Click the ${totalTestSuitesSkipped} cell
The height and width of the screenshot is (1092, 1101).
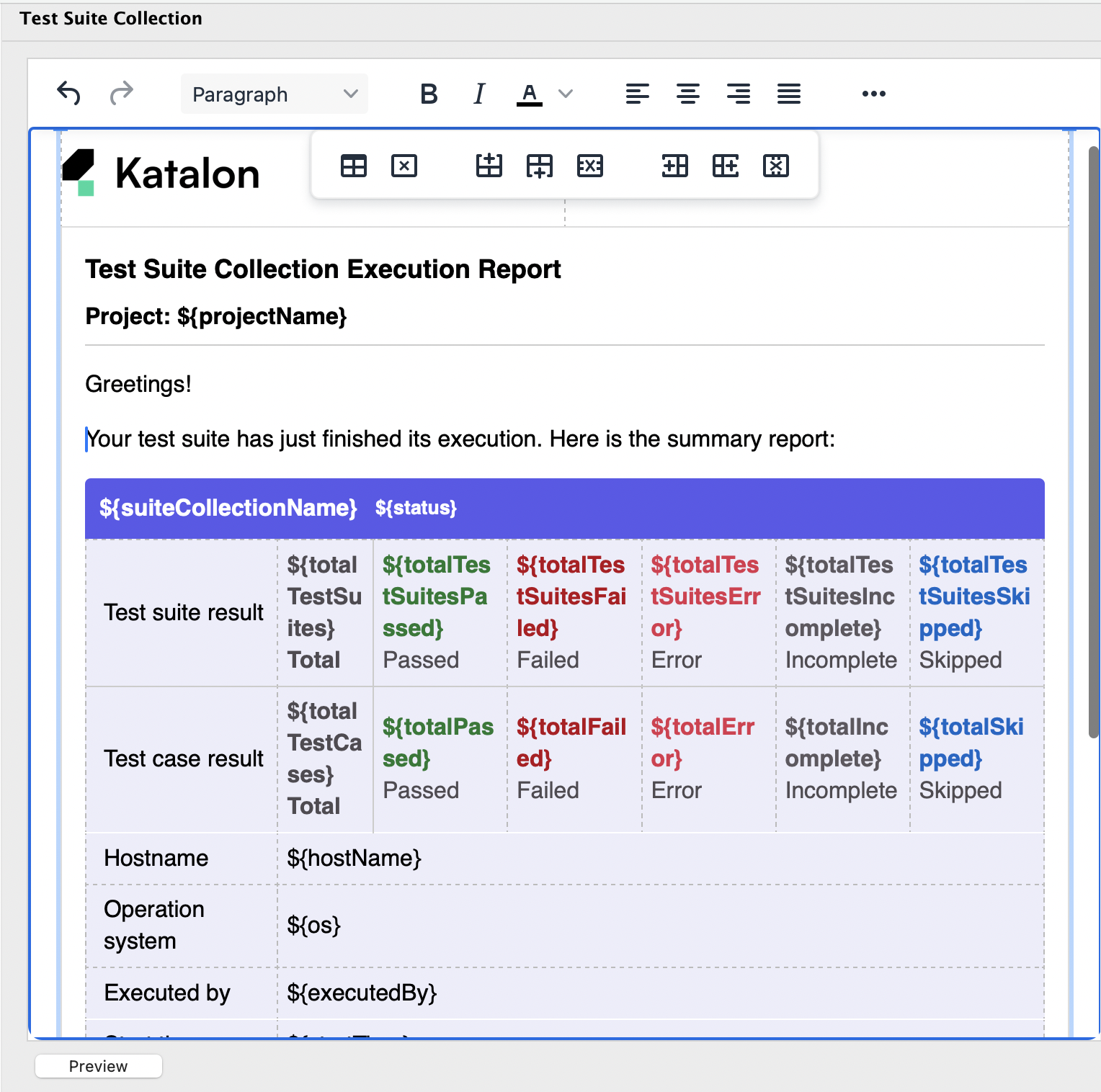(x=976, y=612)
